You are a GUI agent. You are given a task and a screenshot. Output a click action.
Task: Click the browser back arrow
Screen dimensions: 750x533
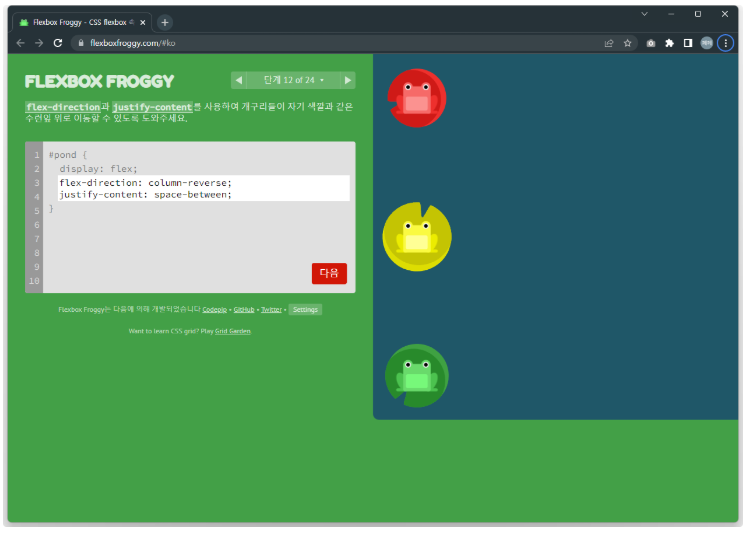(21, 43)
